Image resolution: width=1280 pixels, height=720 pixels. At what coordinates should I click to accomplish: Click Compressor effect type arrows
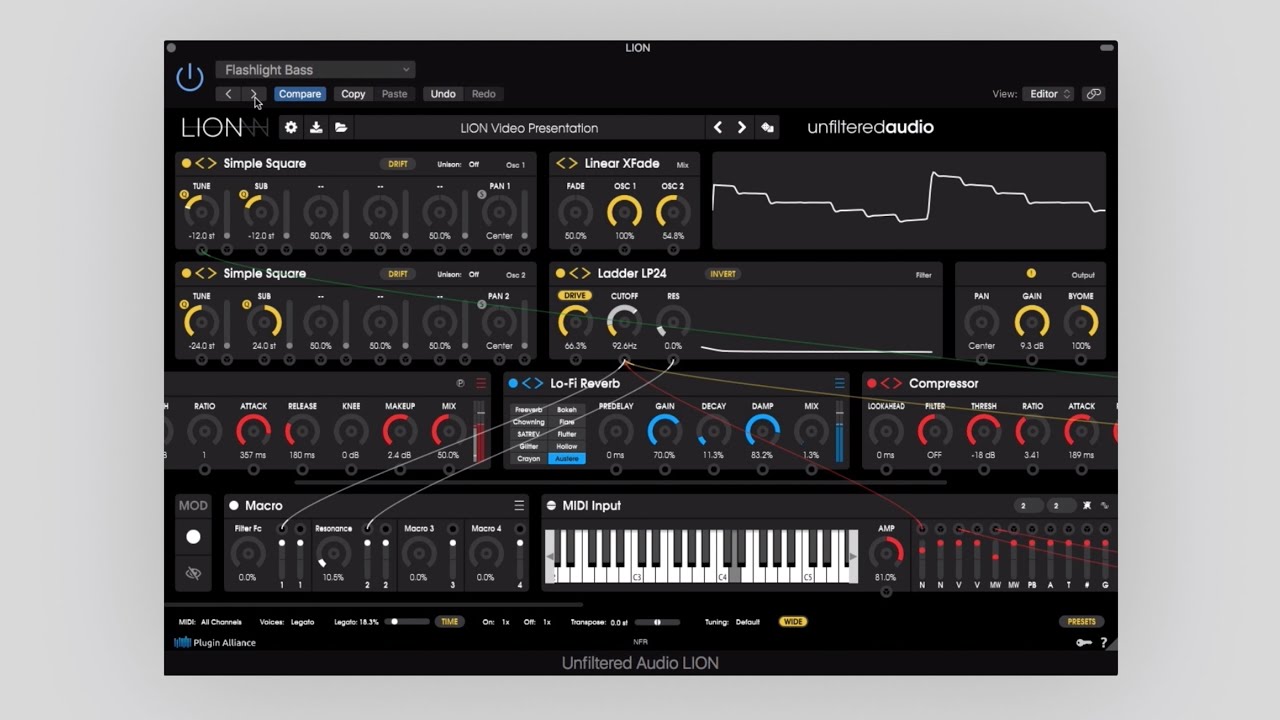(892, 383)
